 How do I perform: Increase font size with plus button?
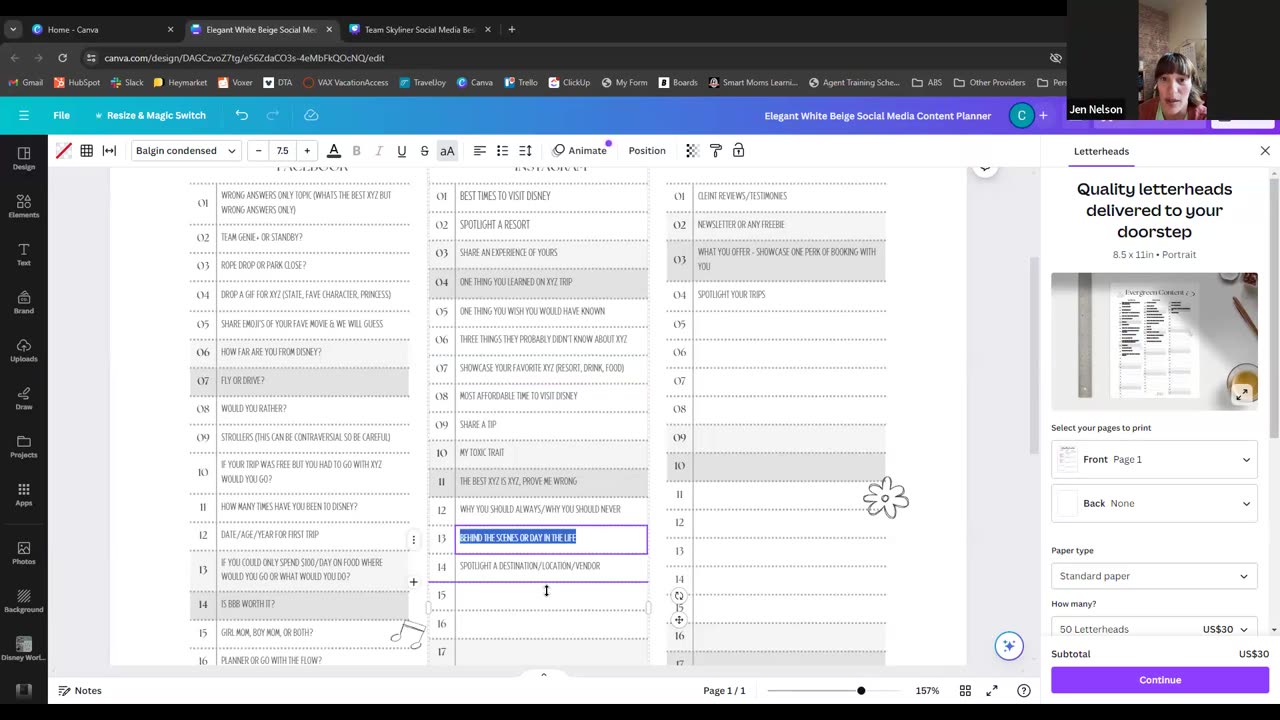point(307,150)
